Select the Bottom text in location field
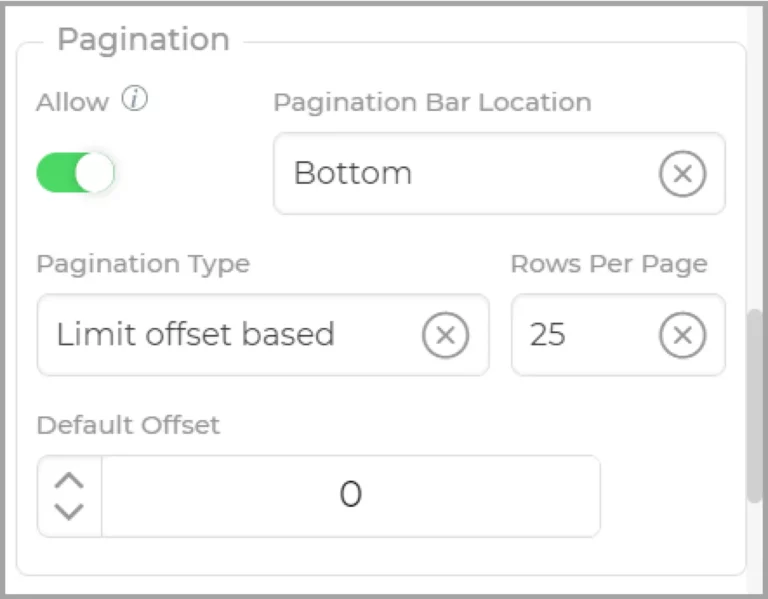 pyautogui.click(x=353, y=173)
